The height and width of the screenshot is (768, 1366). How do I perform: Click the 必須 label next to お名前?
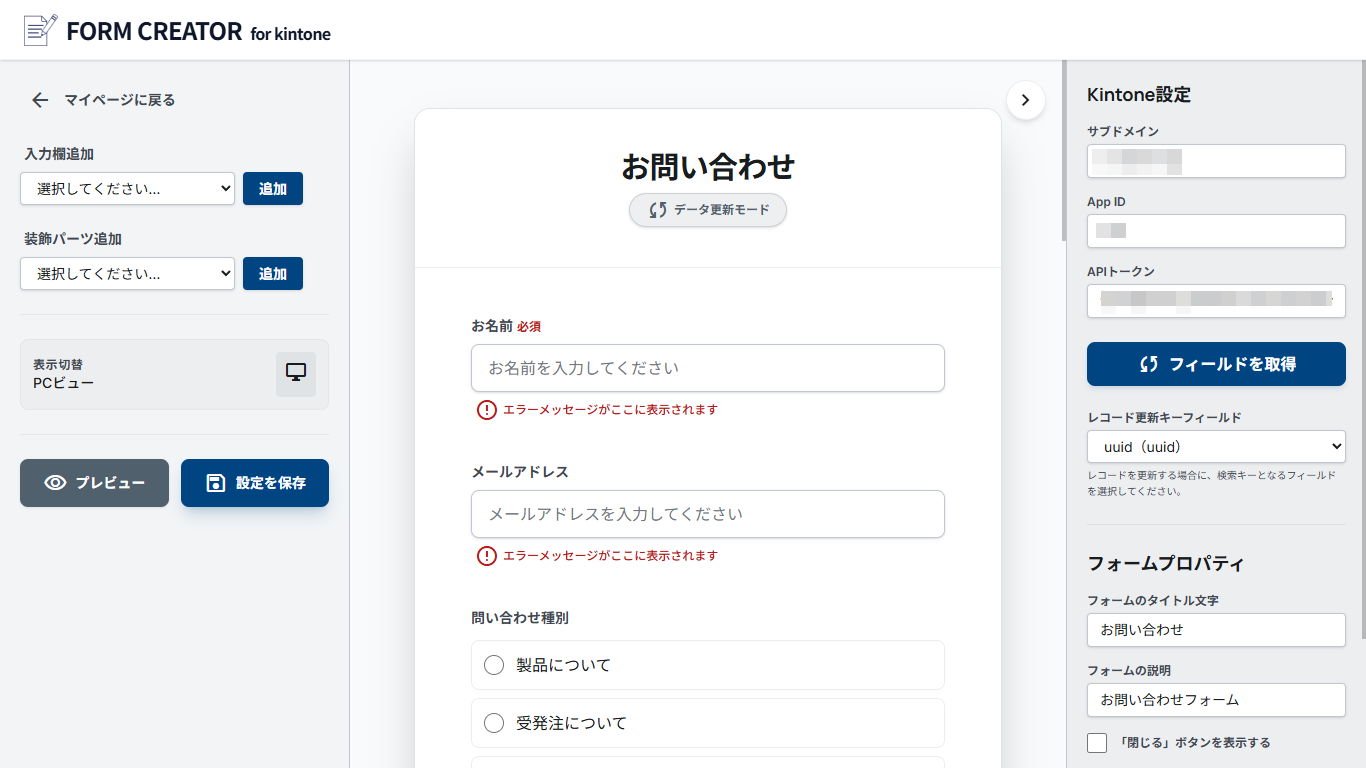tap(529, 326)
